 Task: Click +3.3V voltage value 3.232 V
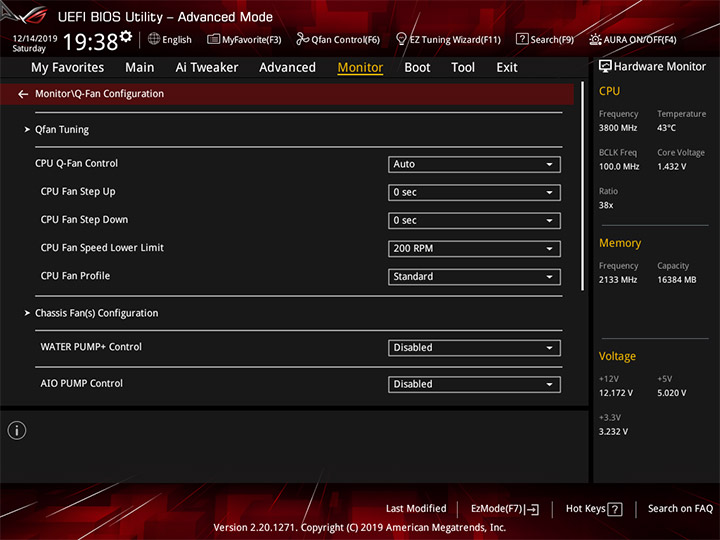[x=613, y=432]
